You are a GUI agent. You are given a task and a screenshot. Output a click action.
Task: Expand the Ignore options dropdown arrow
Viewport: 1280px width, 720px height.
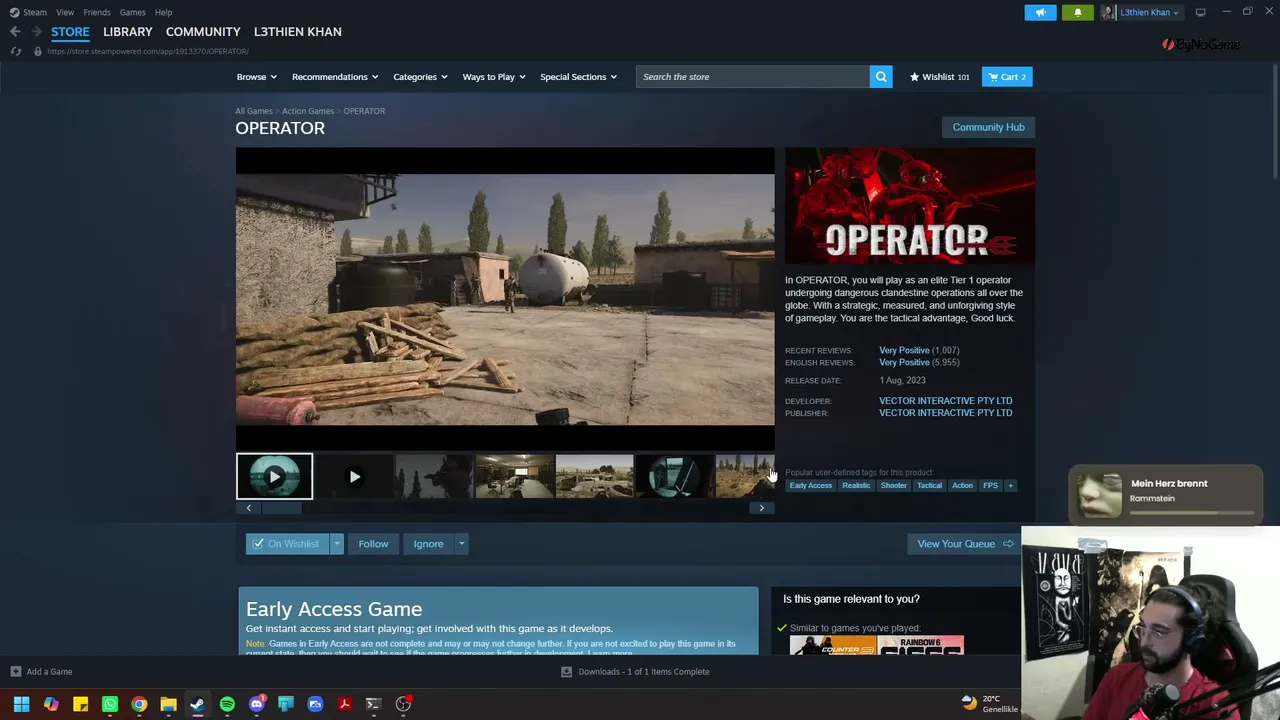click(461, 544)
